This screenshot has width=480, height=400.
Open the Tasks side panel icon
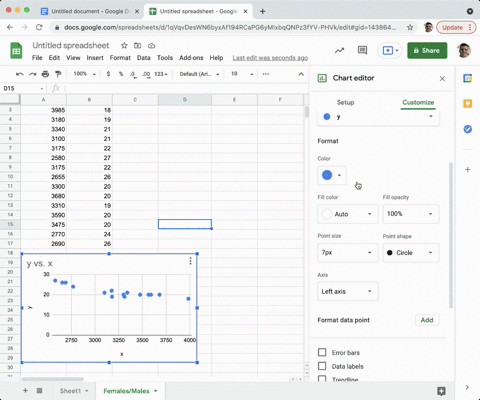point(468,129)
